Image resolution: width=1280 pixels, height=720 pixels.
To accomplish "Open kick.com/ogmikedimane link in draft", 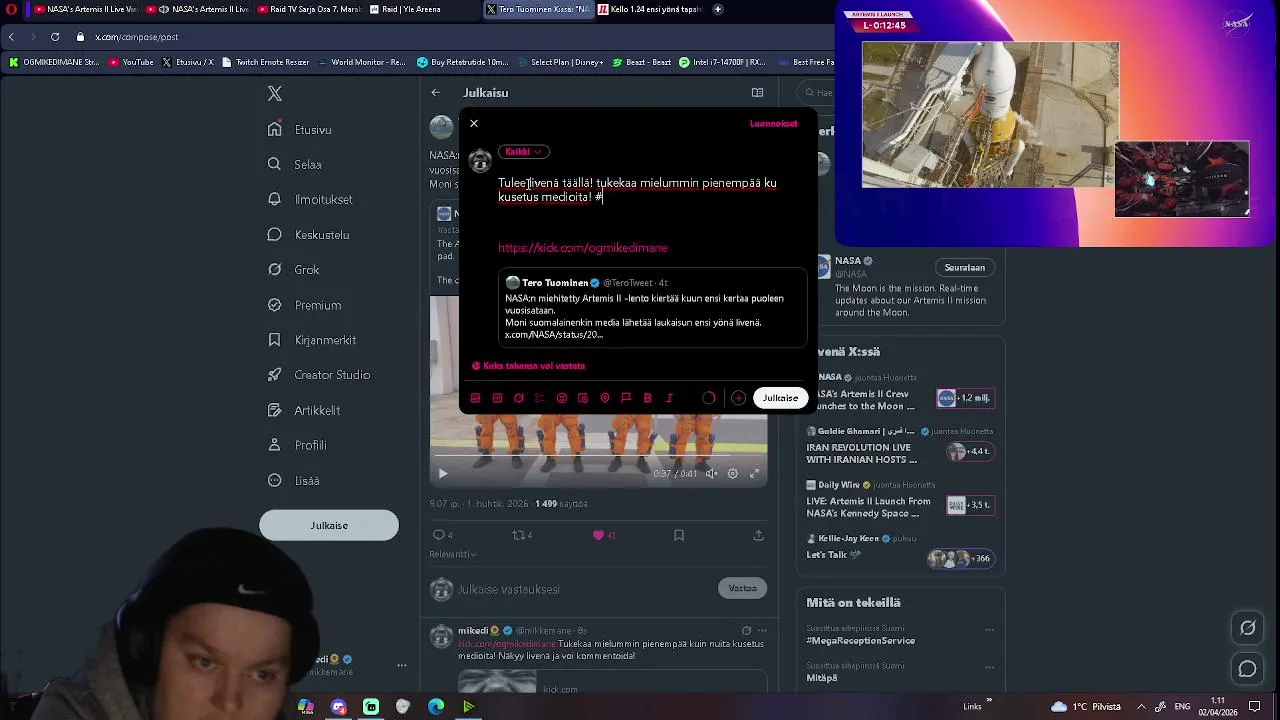I will pyautogui.click(x=583, y=248).
